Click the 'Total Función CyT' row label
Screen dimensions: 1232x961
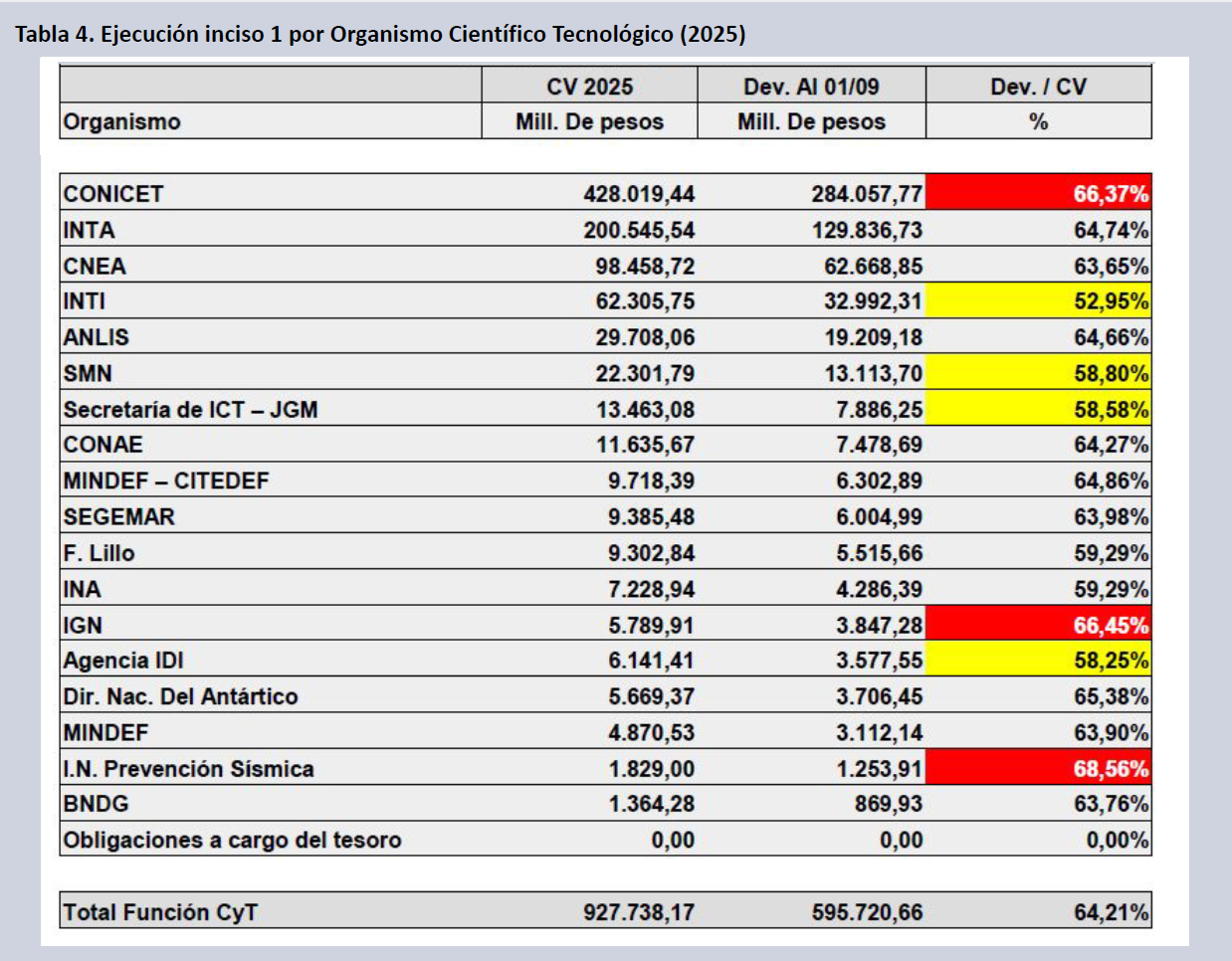(x=160, y=911)
